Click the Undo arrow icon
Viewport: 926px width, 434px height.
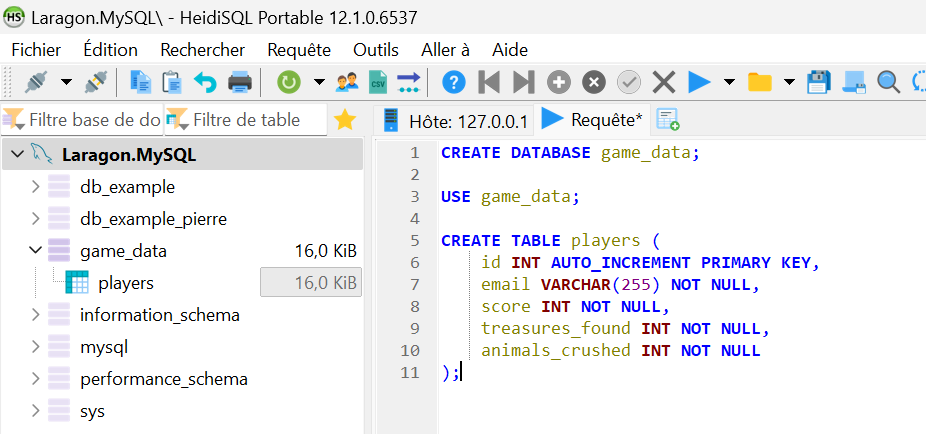click(x=205, y=82)
